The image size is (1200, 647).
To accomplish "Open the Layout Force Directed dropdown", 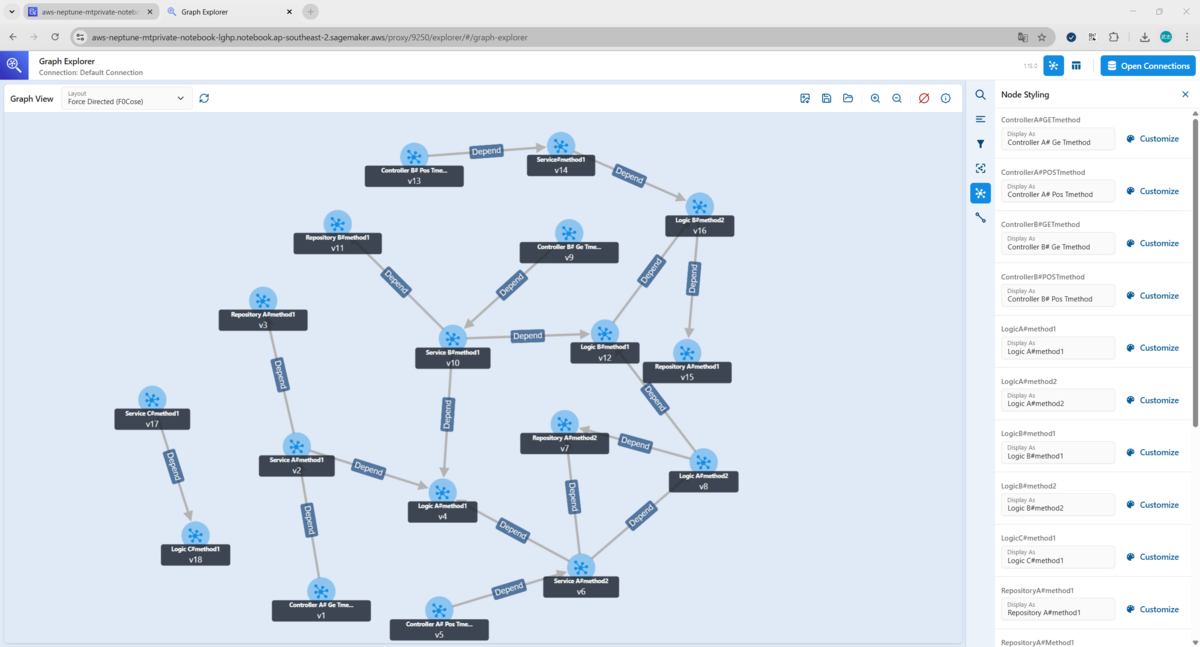I will pos(126,98).
